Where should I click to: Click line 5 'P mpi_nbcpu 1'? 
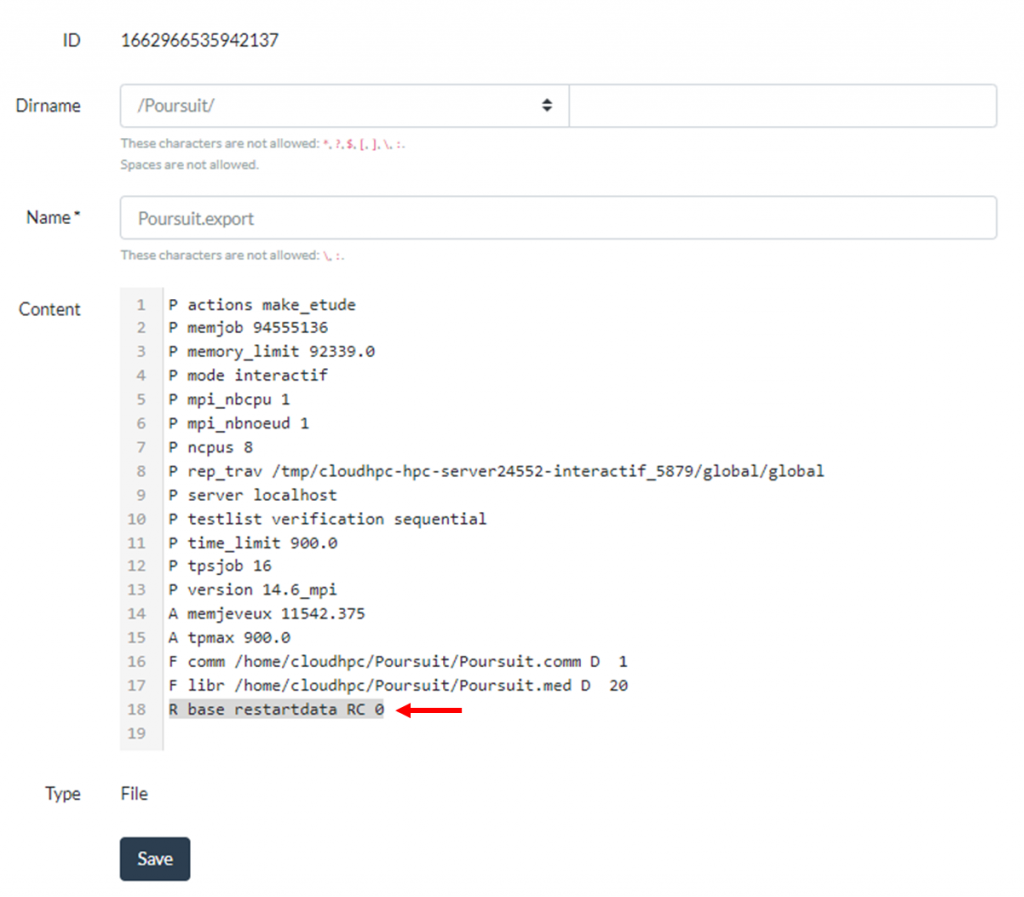click(x=229, y=400)
